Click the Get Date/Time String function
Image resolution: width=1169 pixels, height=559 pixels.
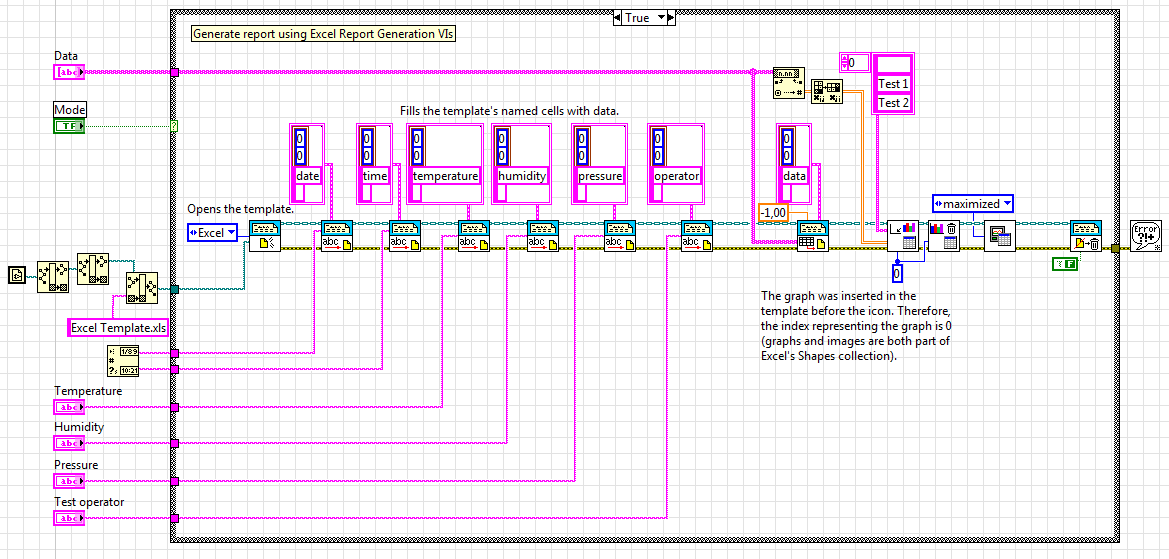pyautogui.click(x=123, y=361)
